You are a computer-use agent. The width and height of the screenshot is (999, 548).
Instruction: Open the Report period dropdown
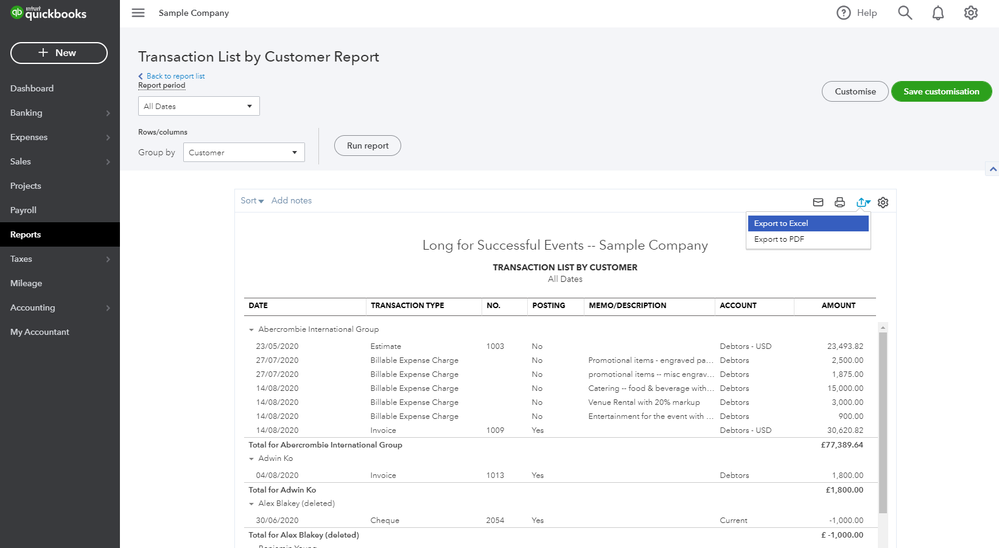[199, 106]
